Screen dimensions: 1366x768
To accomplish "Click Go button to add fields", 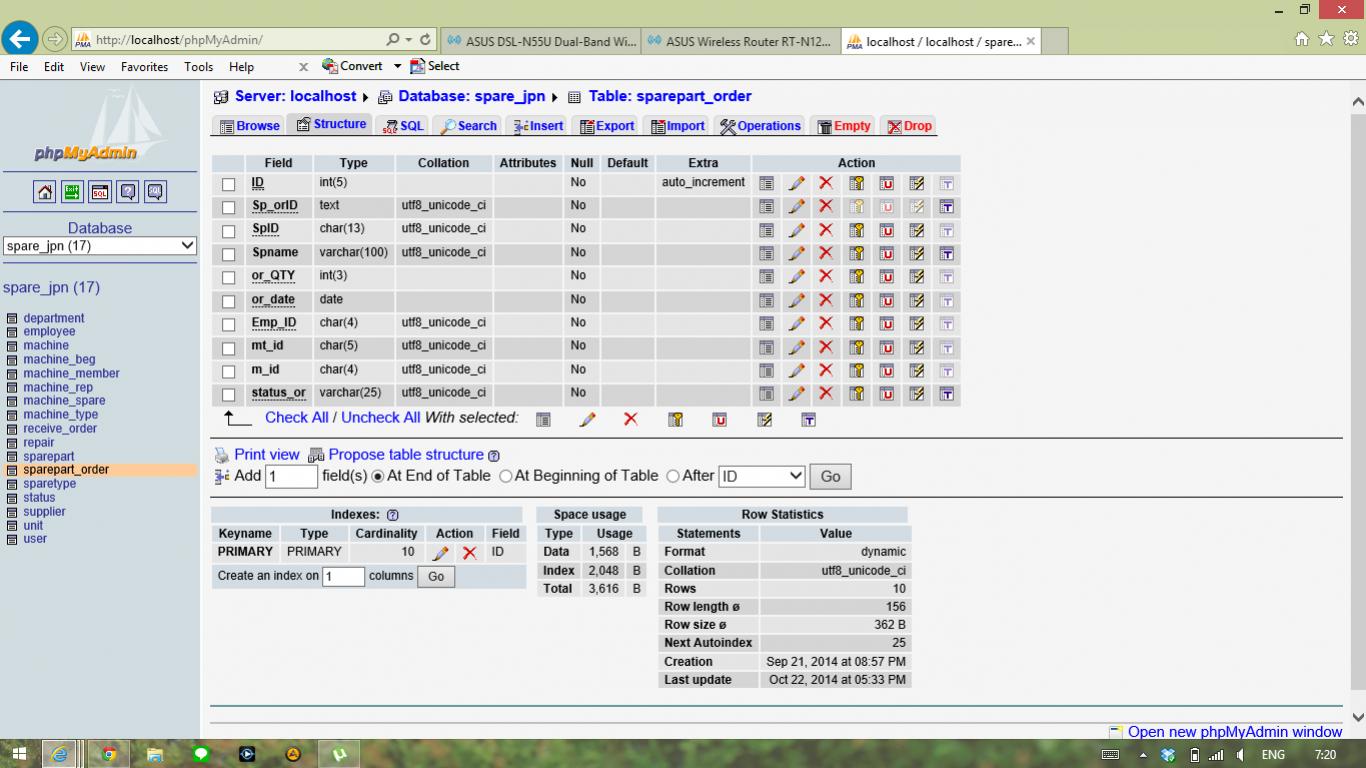I will click(x=830, y=477).
